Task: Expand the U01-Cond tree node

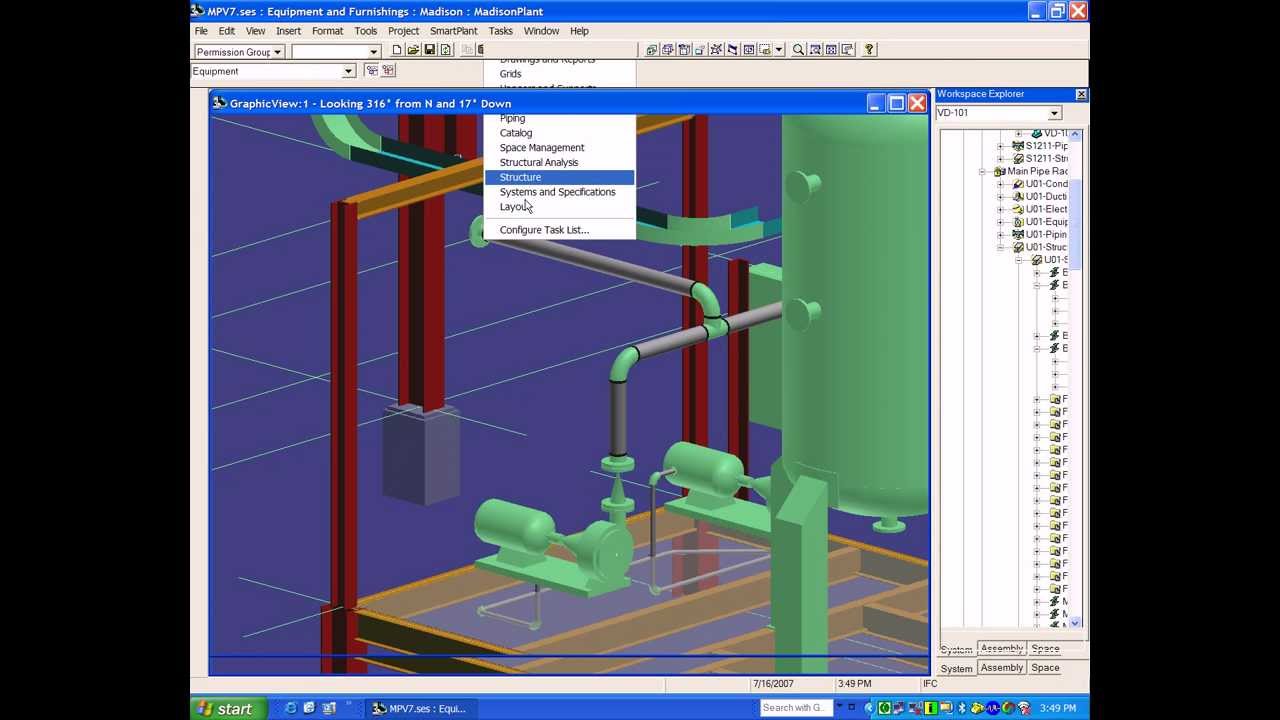Action: (x=1000, y=184)
